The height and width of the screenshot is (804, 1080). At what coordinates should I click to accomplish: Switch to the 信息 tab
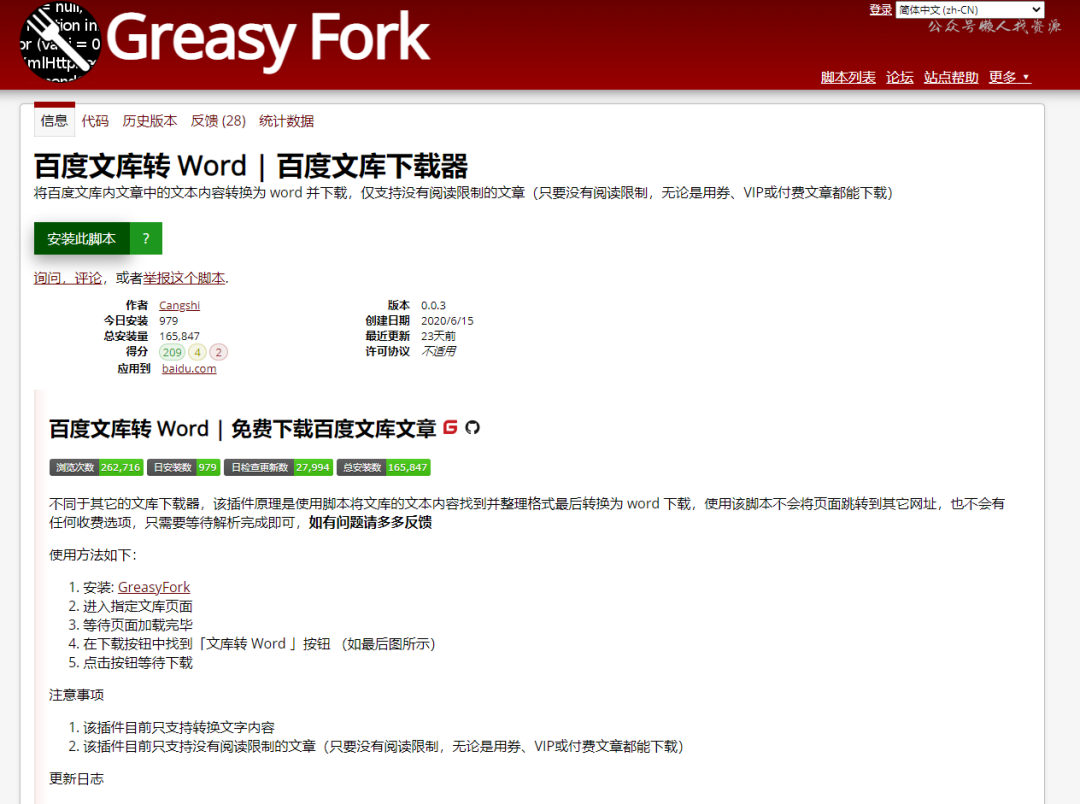click(54, 121)
